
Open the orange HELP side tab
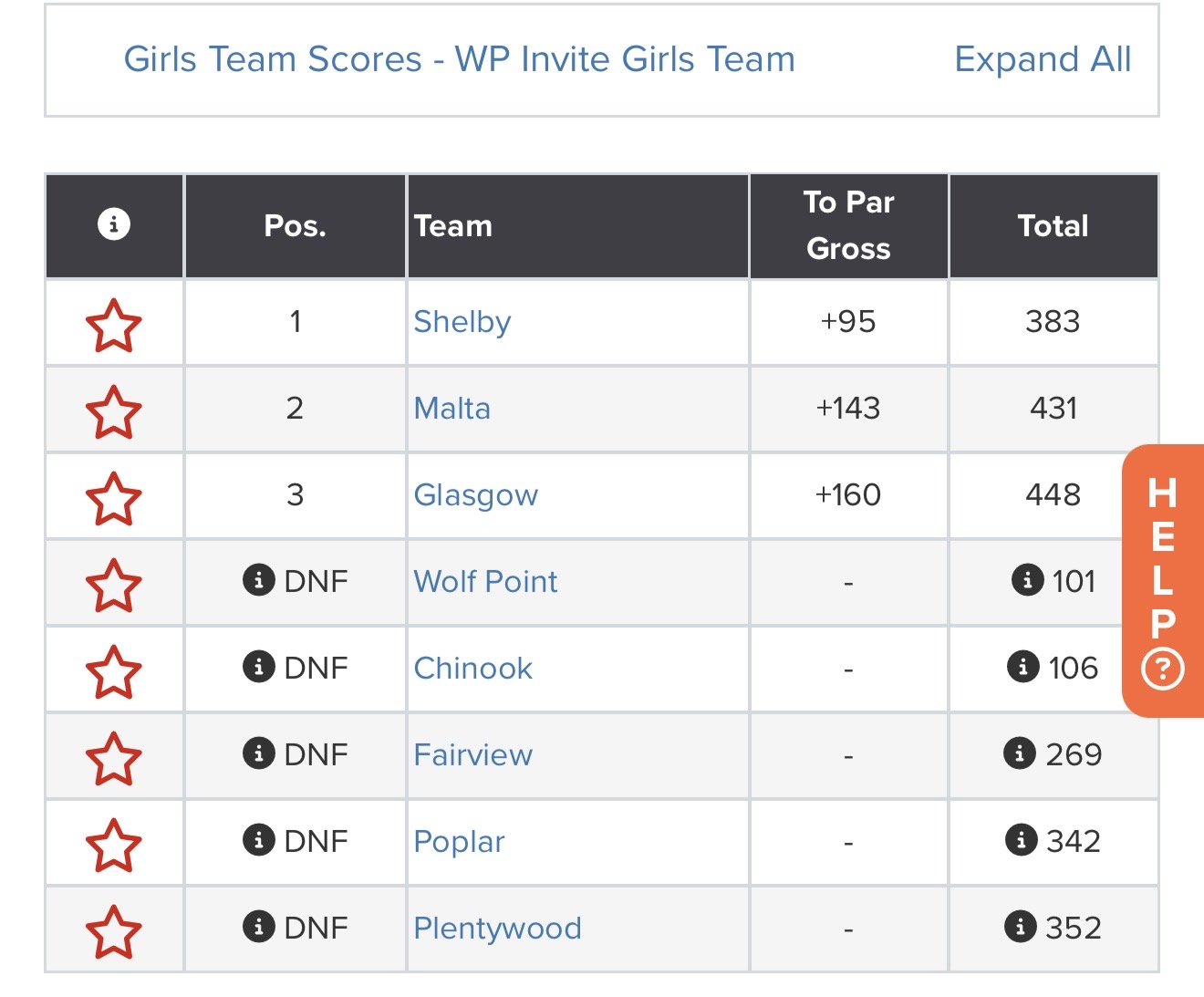coord(1163,580)
